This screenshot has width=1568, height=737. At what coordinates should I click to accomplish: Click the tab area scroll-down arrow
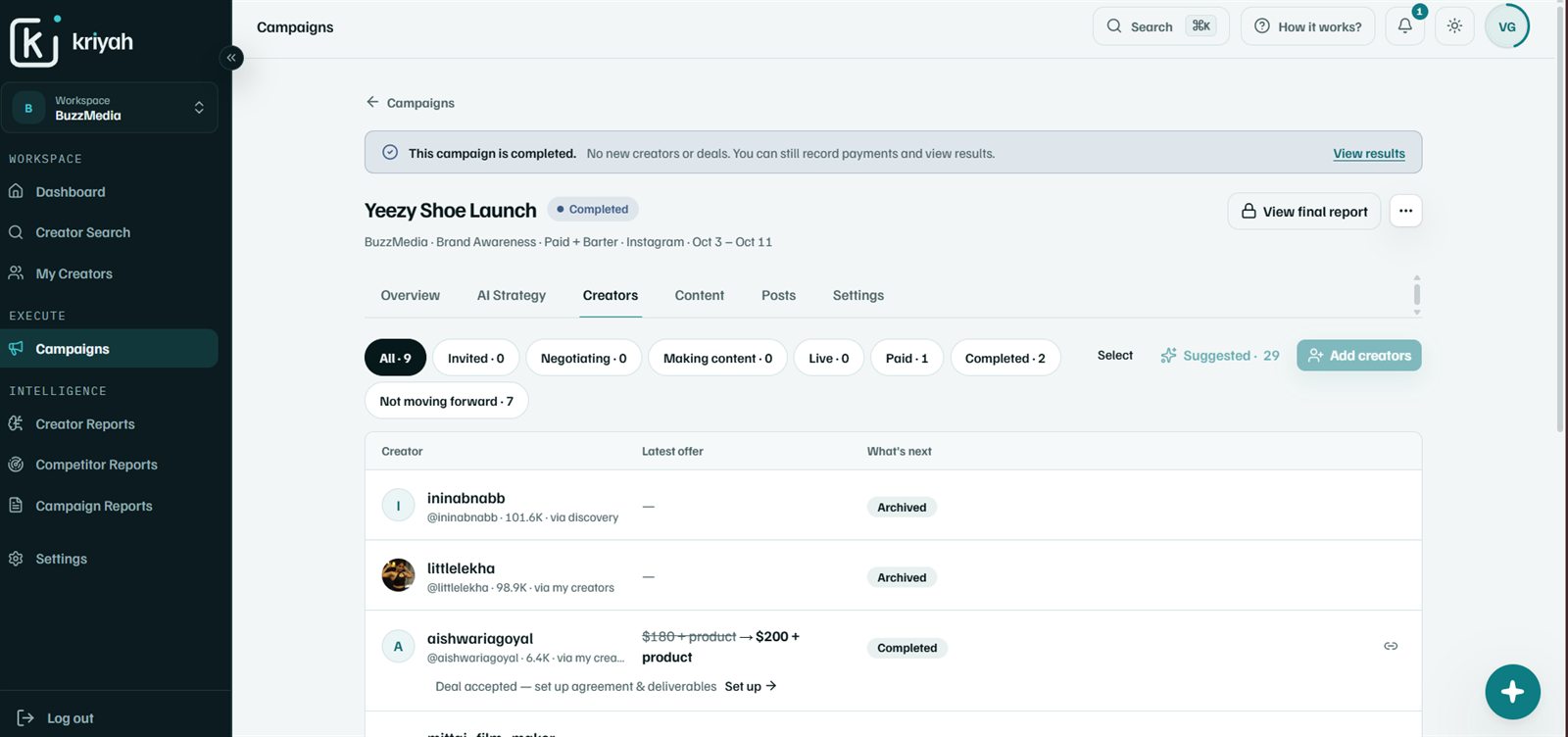(1417, 313)
